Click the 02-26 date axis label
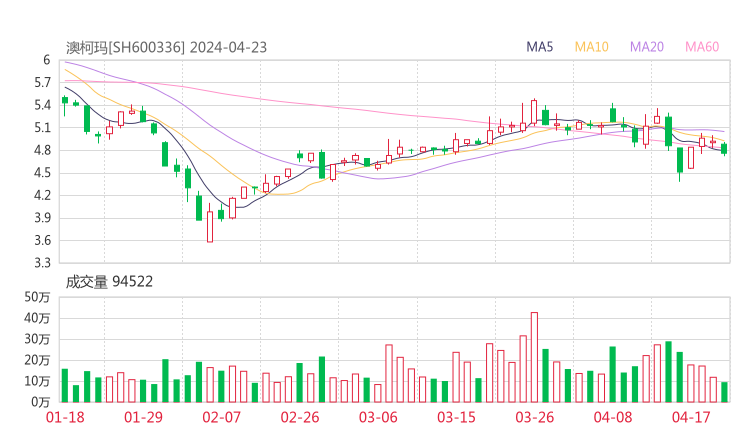740x440 pixels. tap(300, 417)
